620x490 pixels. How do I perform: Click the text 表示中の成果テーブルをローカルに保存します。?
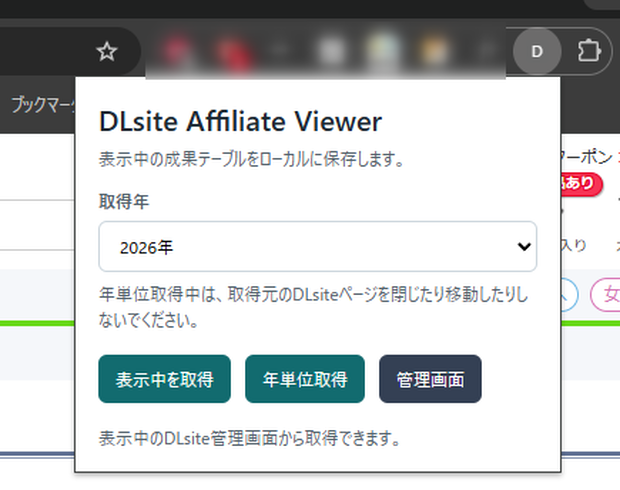click(x=251, y=159)
